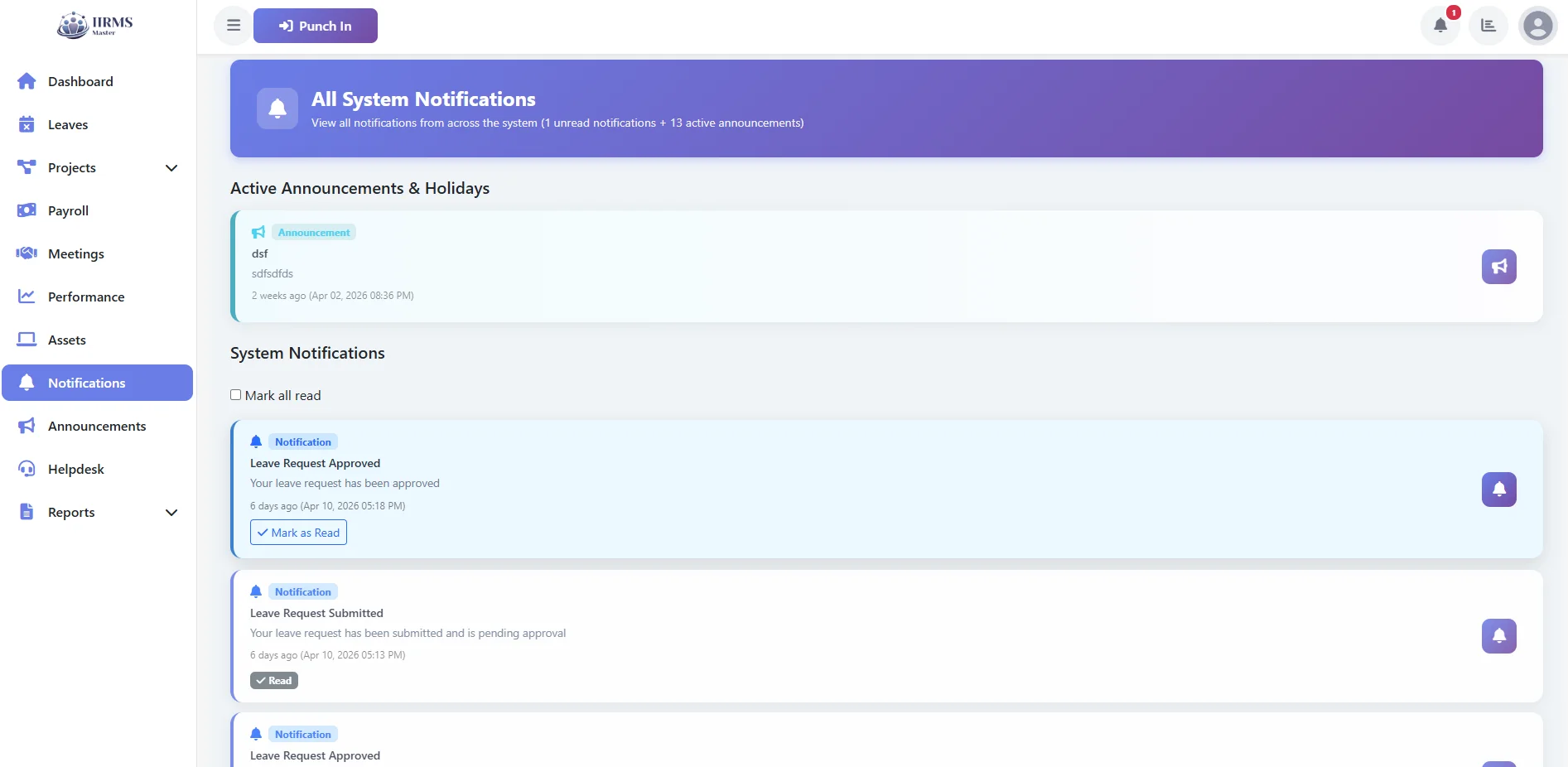The image size is (1568, 767).
Task: Toggle the hamburger sidebar menu
Action: click(234, 26)
